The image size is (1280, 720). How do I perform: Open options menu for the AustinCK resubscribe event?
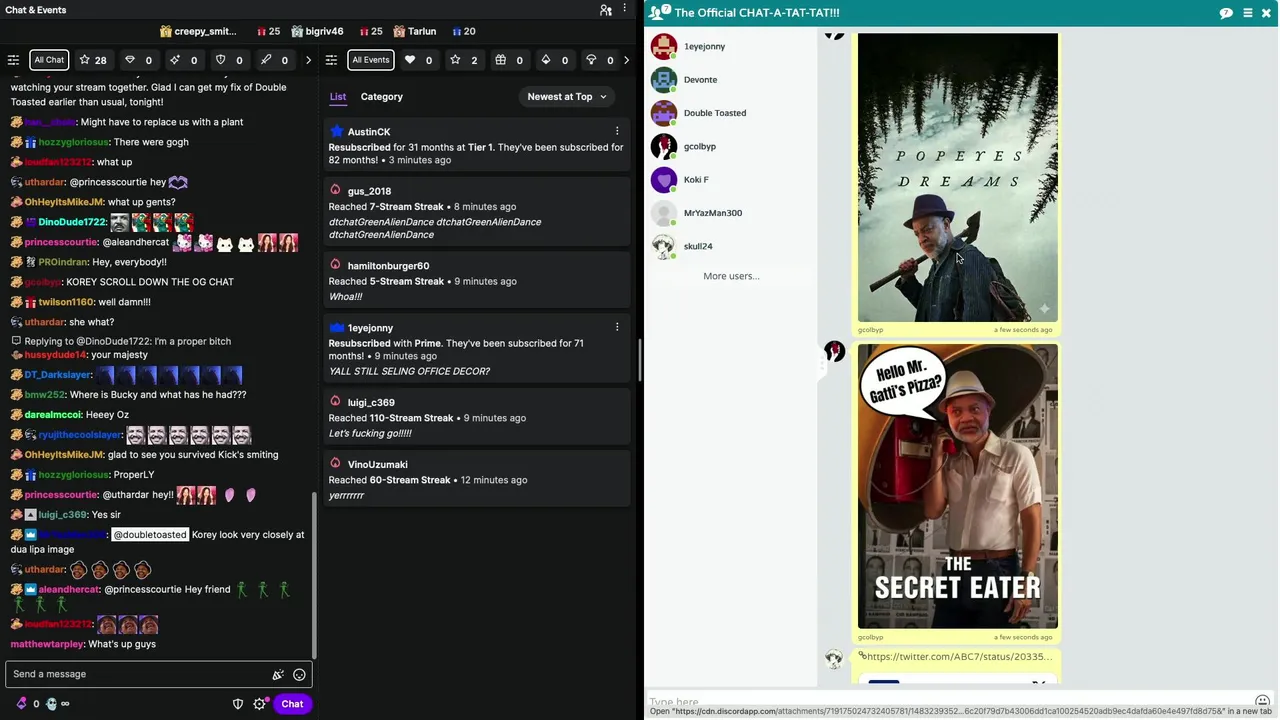point(617,131)
